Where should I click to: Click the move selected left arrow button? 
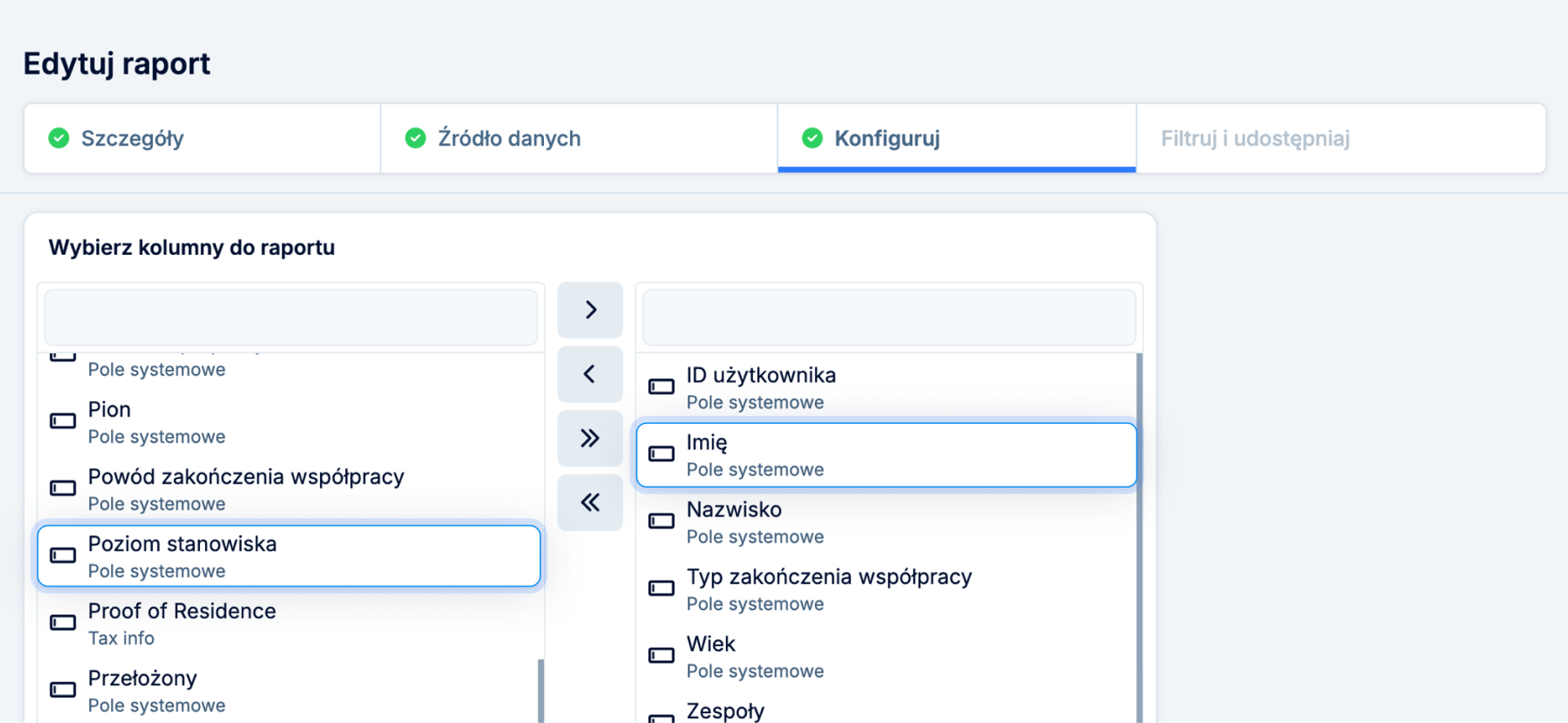[x=590, y=374]
